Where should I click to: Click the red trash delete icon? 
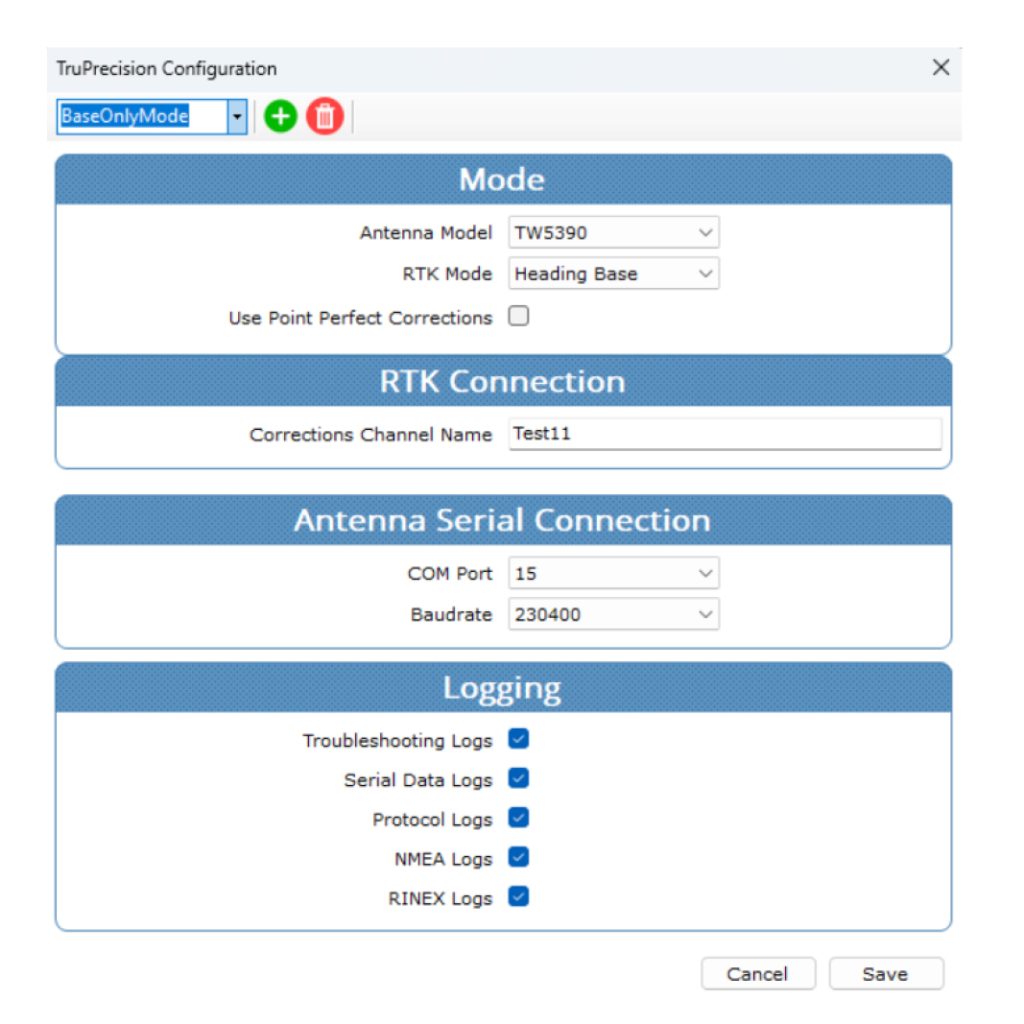pyautogui.click(x=324, y=117)
